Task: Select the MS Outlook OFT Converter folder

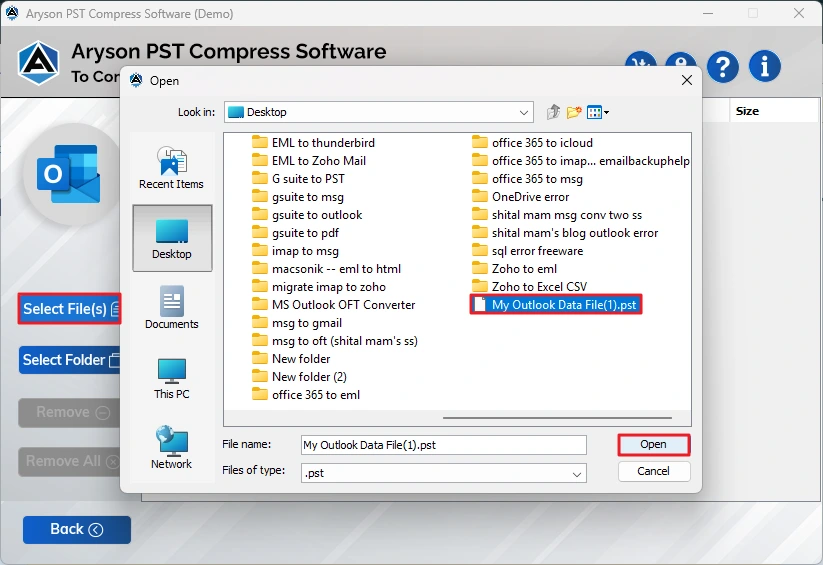Action: click(333, 305)
